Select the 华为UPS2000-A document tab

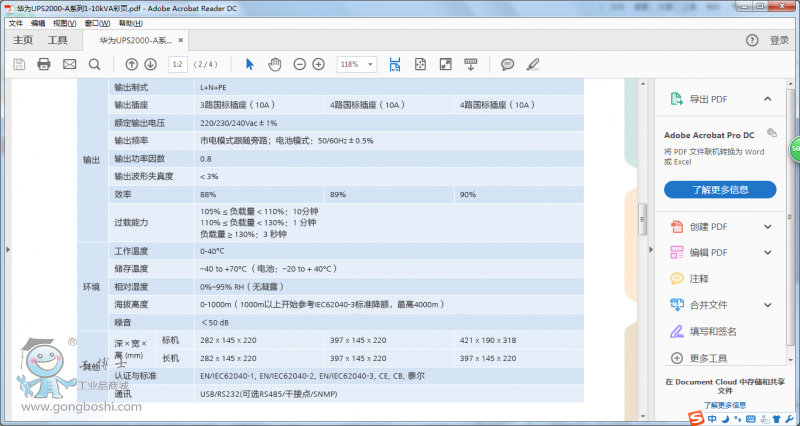point(135,40)
